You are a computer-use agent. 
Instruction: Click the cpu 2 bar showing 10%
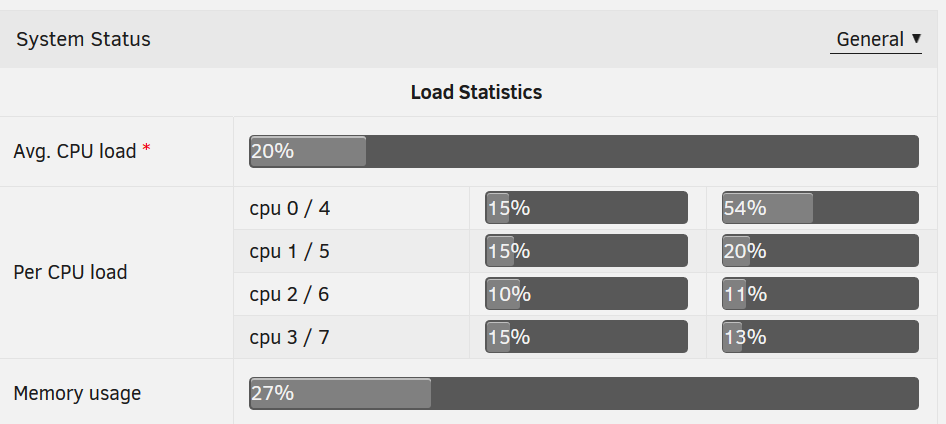tap(586, 294)
